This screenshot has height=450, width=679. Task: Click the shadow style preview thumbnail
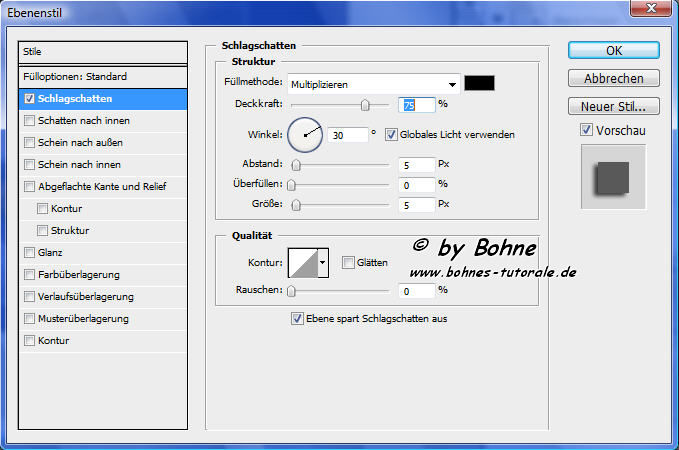point(613,176)
